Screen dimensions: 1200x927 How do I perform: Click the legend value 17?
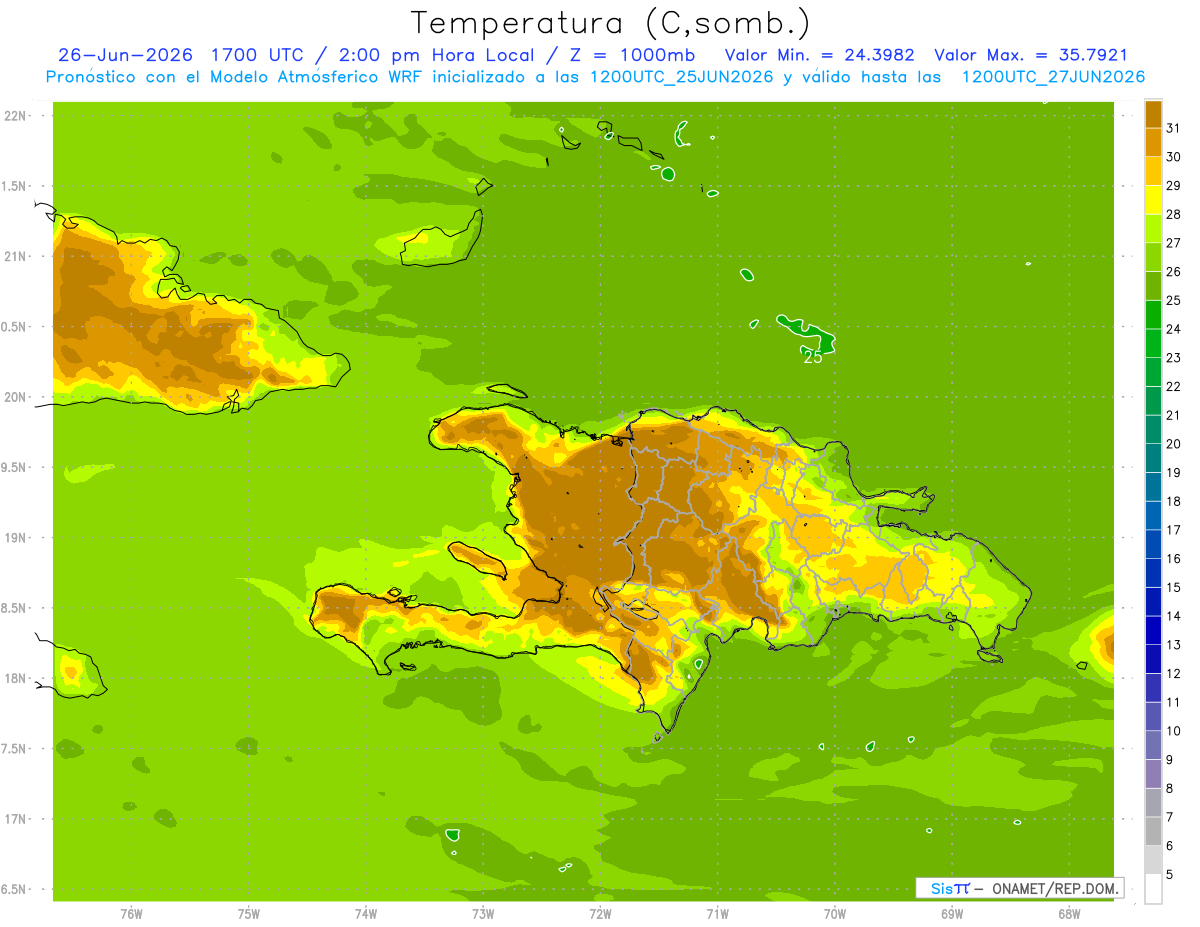point(1174,529)
